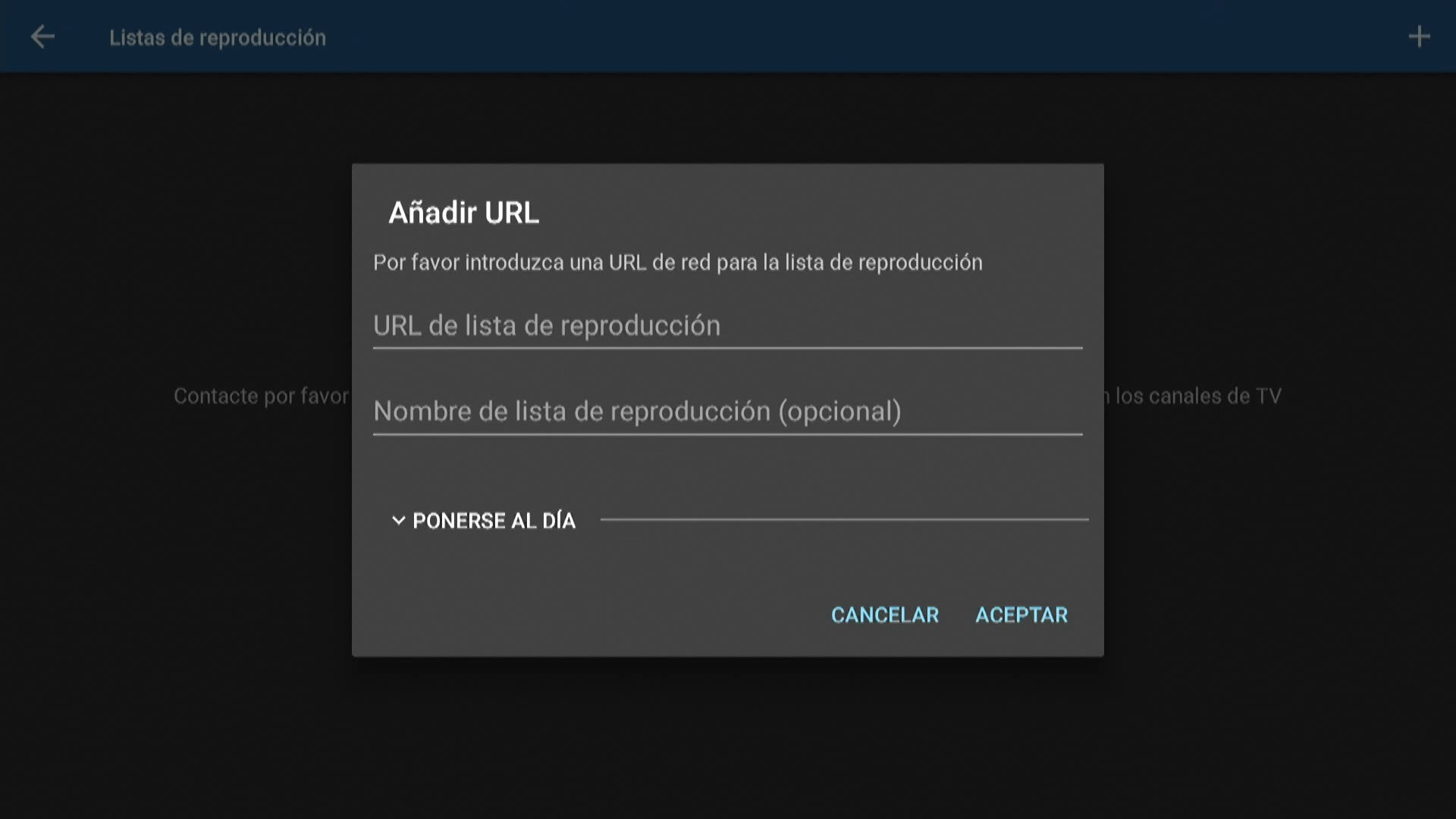Click the dimmed area above the dialog
This screenshot has width=1456, height=819.
(x=727, y=118)
